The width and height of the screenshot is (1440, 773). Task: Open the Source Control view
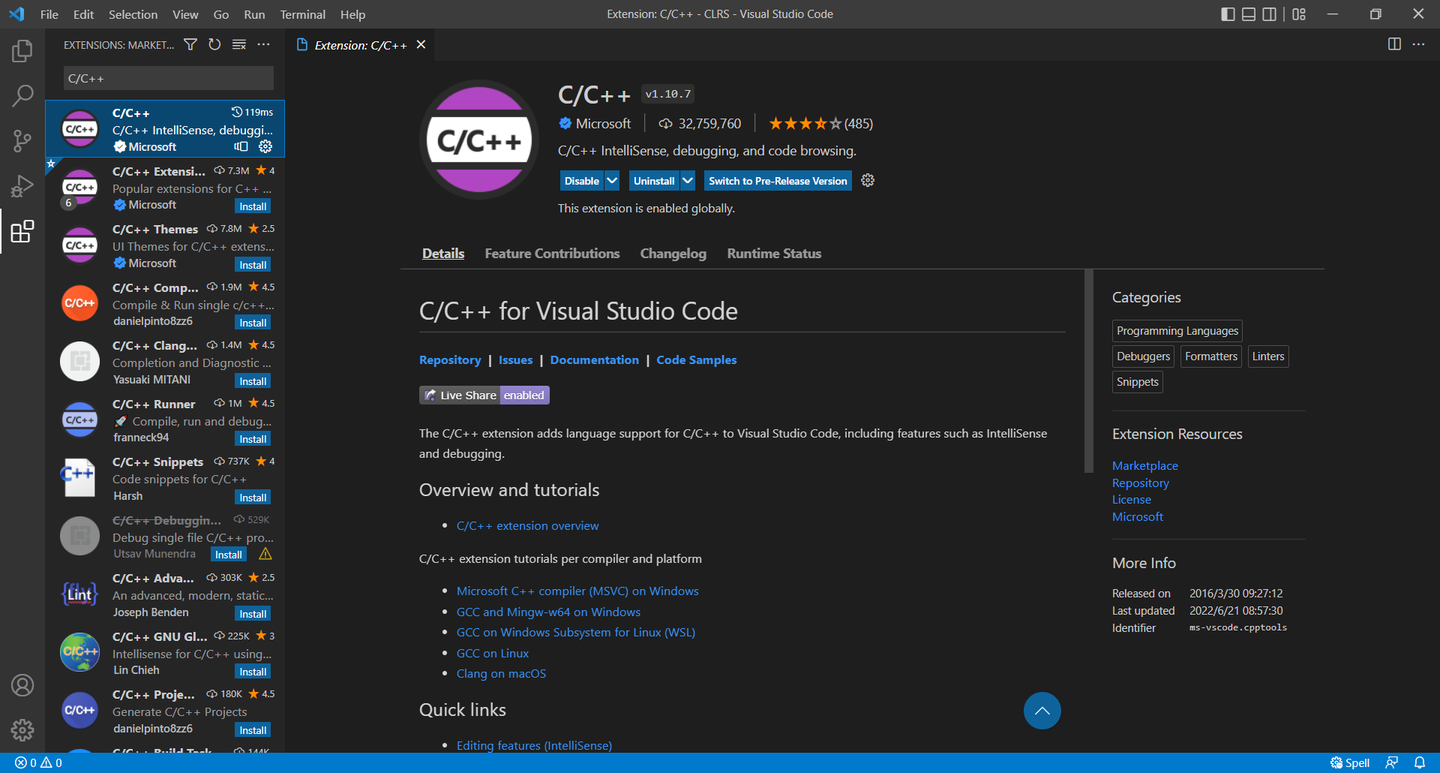click(22, 141)
